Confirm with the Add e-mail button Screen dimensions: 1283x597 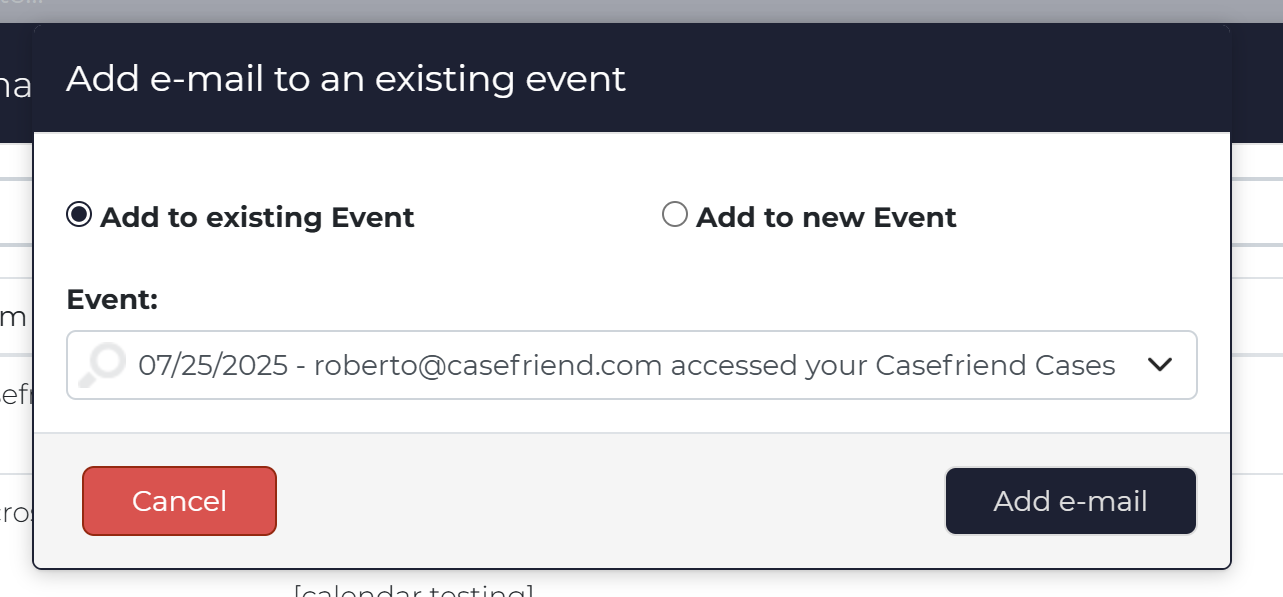coord(1070,501)
